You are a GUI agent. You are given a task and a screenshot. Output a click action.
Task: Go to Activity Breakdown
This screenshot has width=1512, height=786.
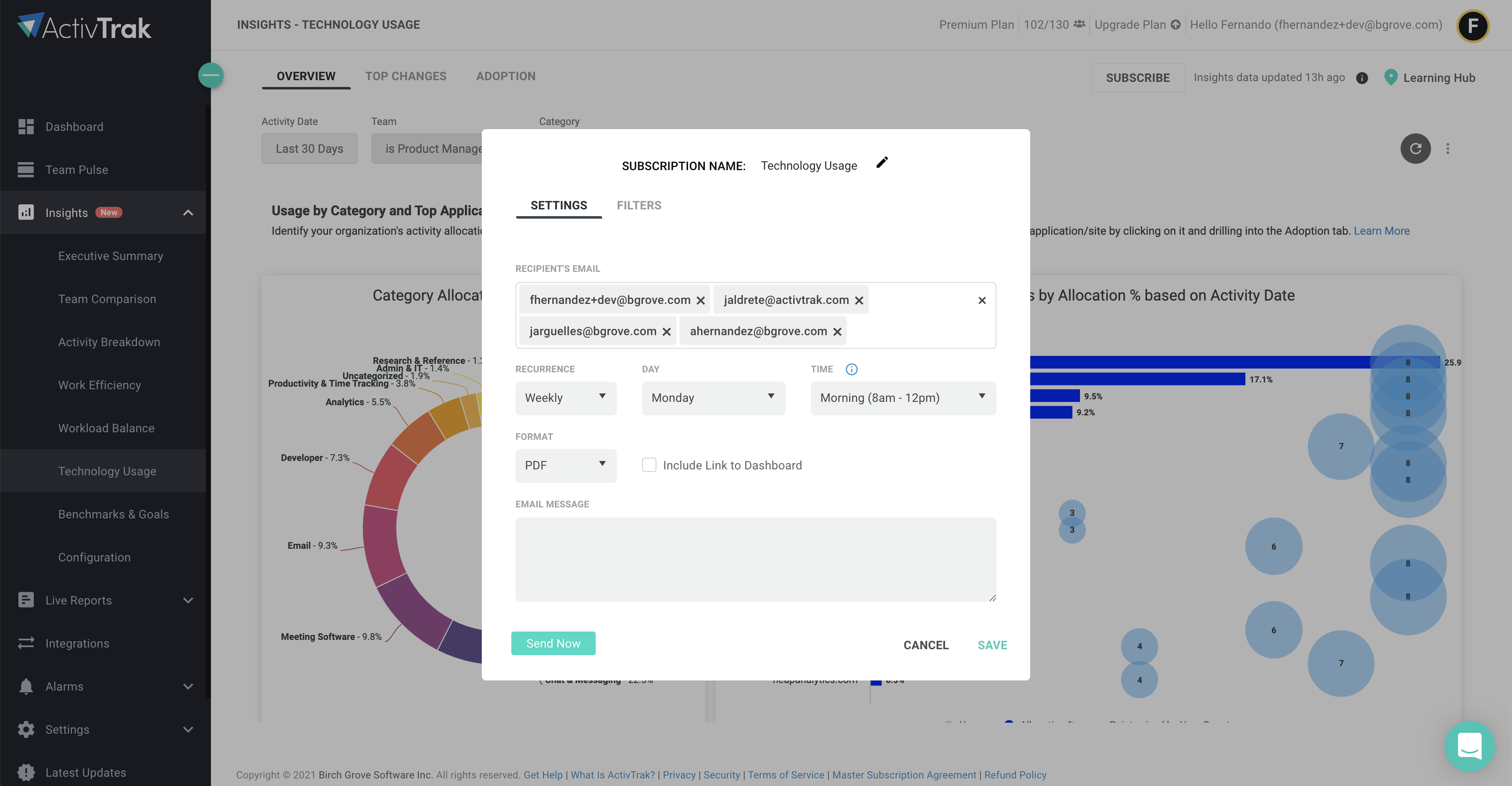tap(108, 342)
